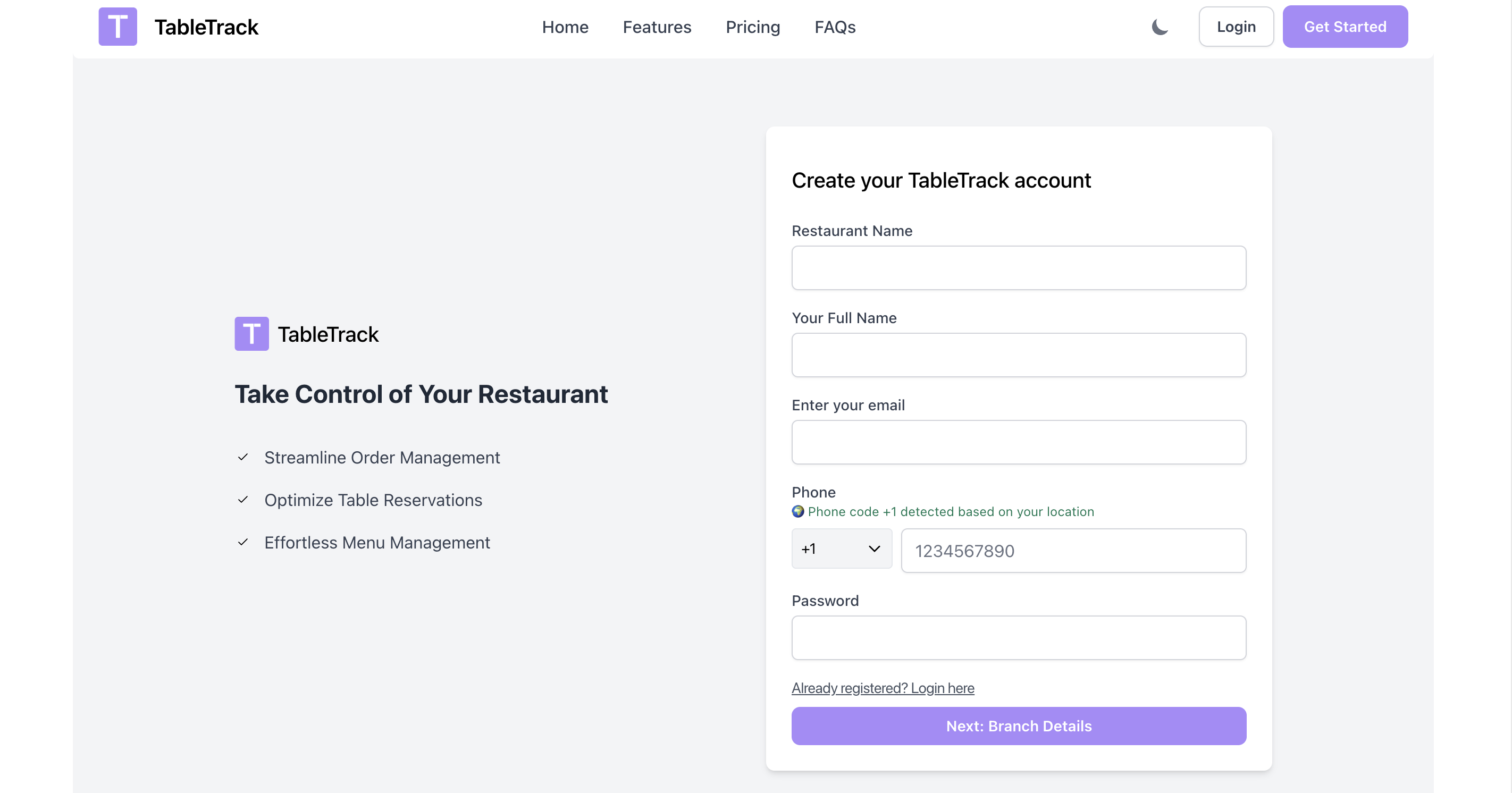
Task: Navigate to the Pricing page
Action: tap(752, 27)
